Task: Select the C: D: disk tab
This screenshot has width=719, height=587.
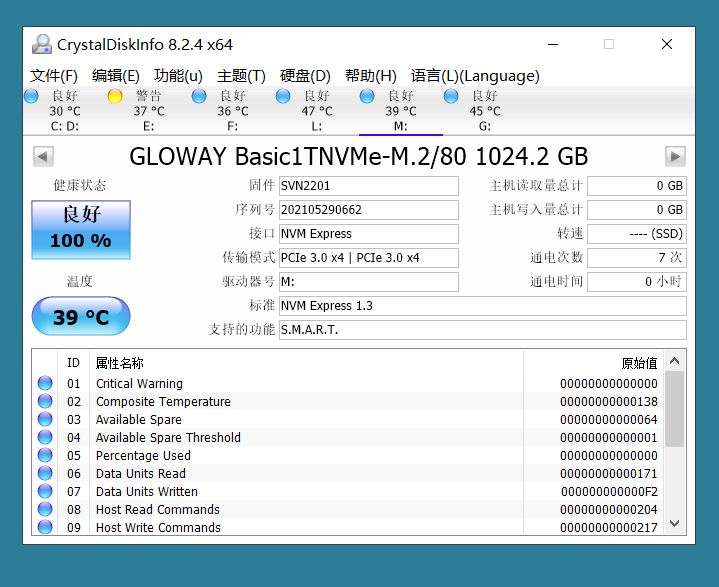Action: click(x=65, y=111)
